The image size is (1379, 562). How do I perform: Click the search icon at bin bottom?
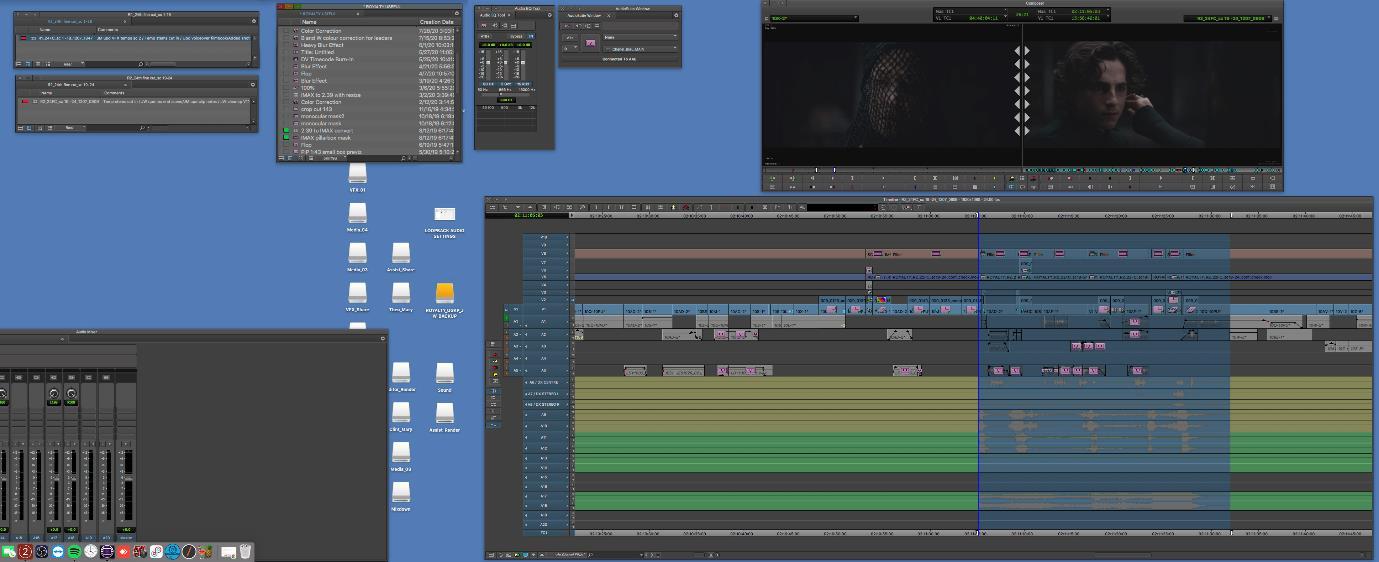tap(403, 158)
